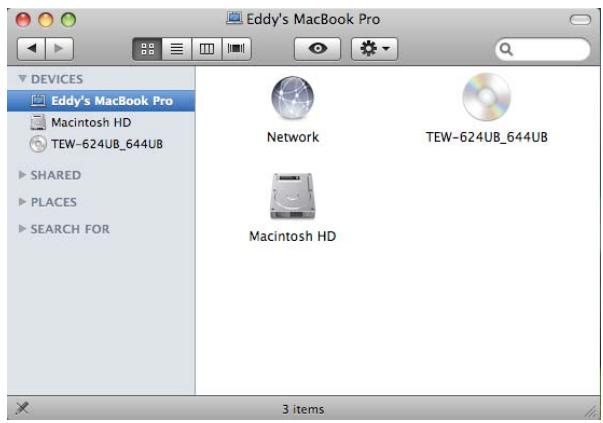Click the laptop icon beside sidebar Eddy's MacBook Pro
Viewport: 603px width, 423px height.
pyautogui.click(x=38, y=100)
